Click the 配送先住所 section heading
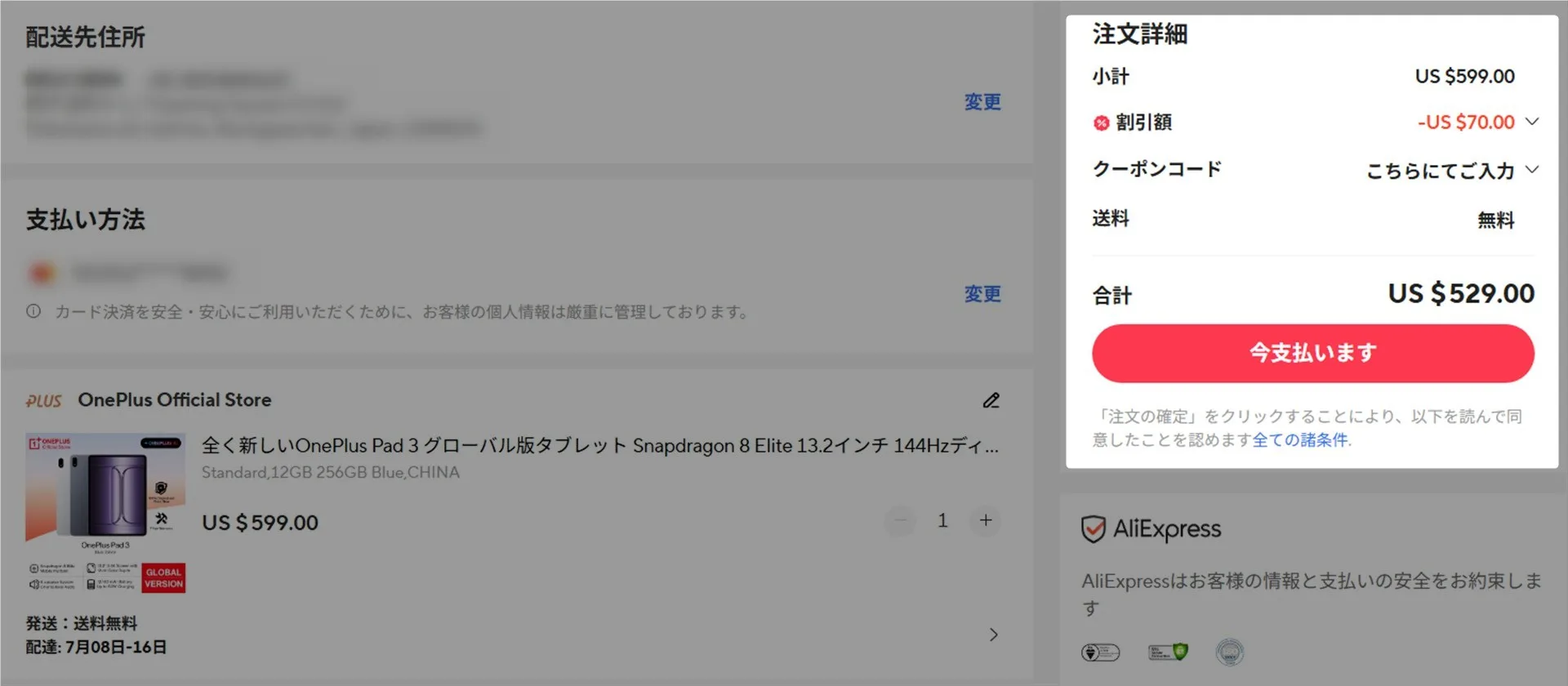The image size is (1568, 686). point(85,38)
